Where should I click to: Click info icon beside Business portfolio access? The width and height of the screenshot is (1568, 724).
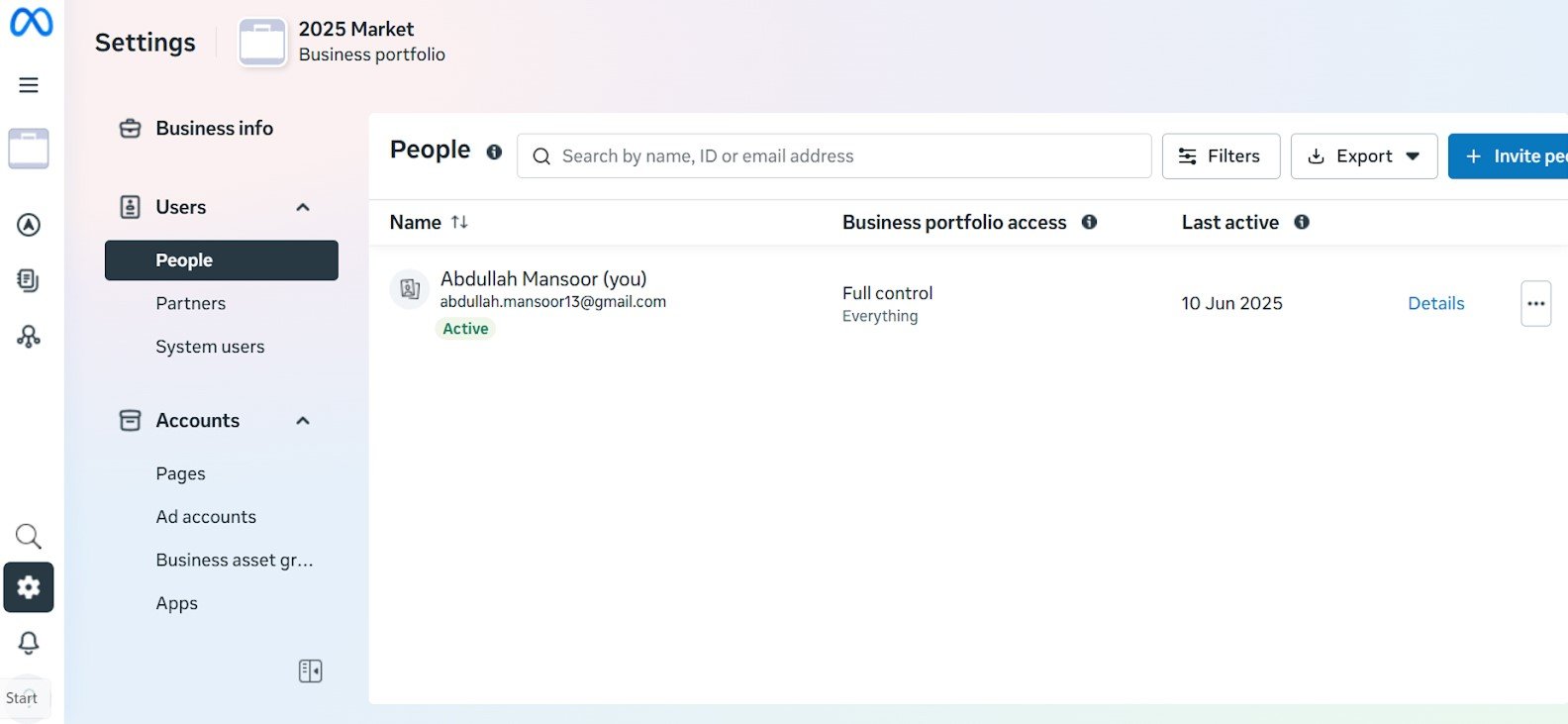point(1089,222)
